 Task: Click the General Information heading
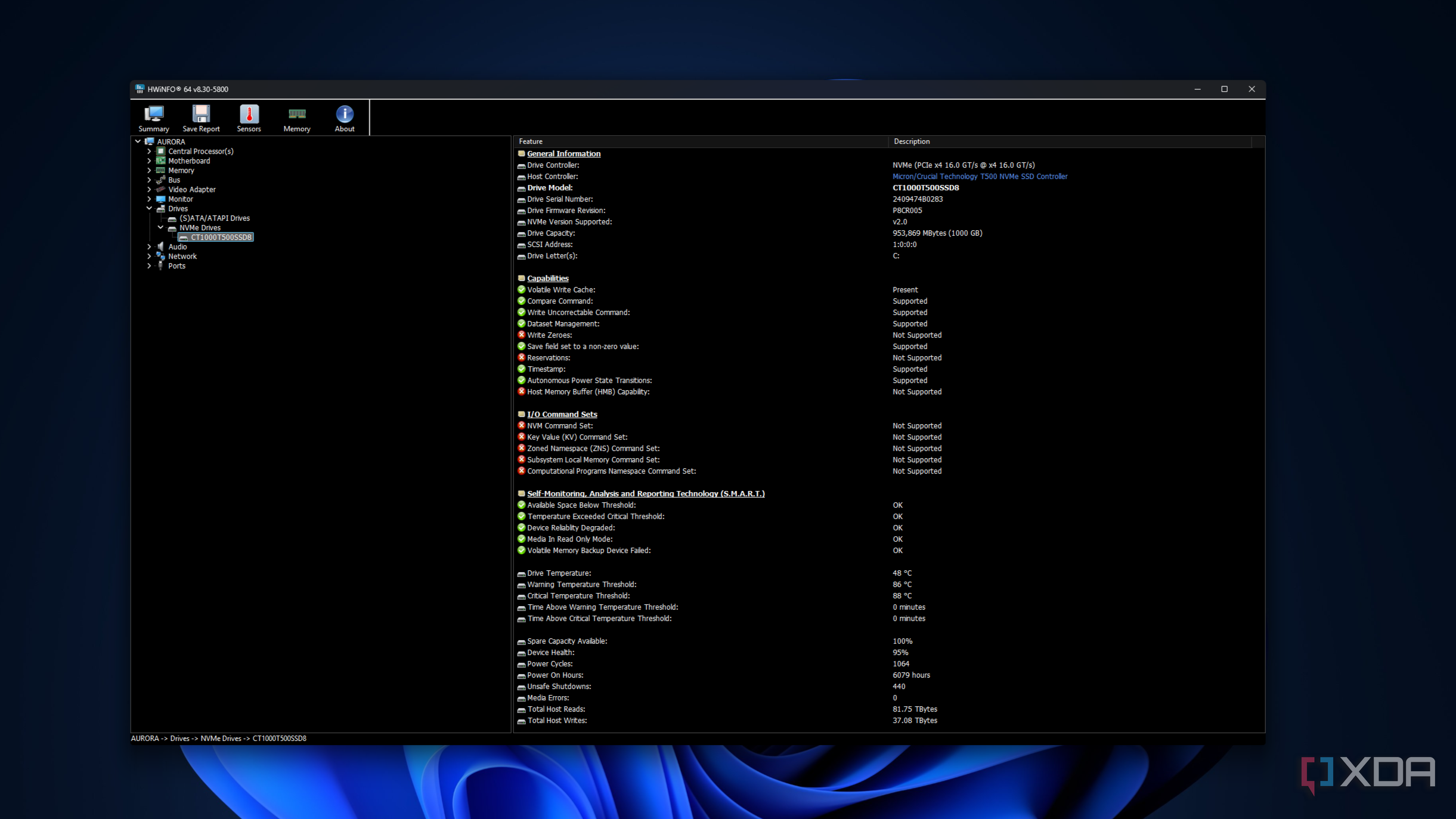[563, 153]
